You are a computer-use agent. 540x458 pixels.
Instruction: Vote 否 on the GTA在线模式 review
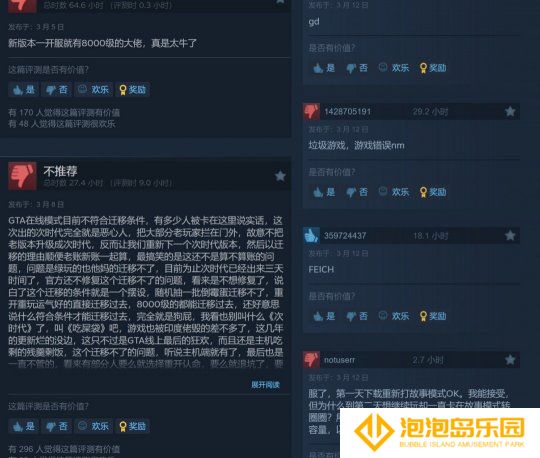[56, 426]
